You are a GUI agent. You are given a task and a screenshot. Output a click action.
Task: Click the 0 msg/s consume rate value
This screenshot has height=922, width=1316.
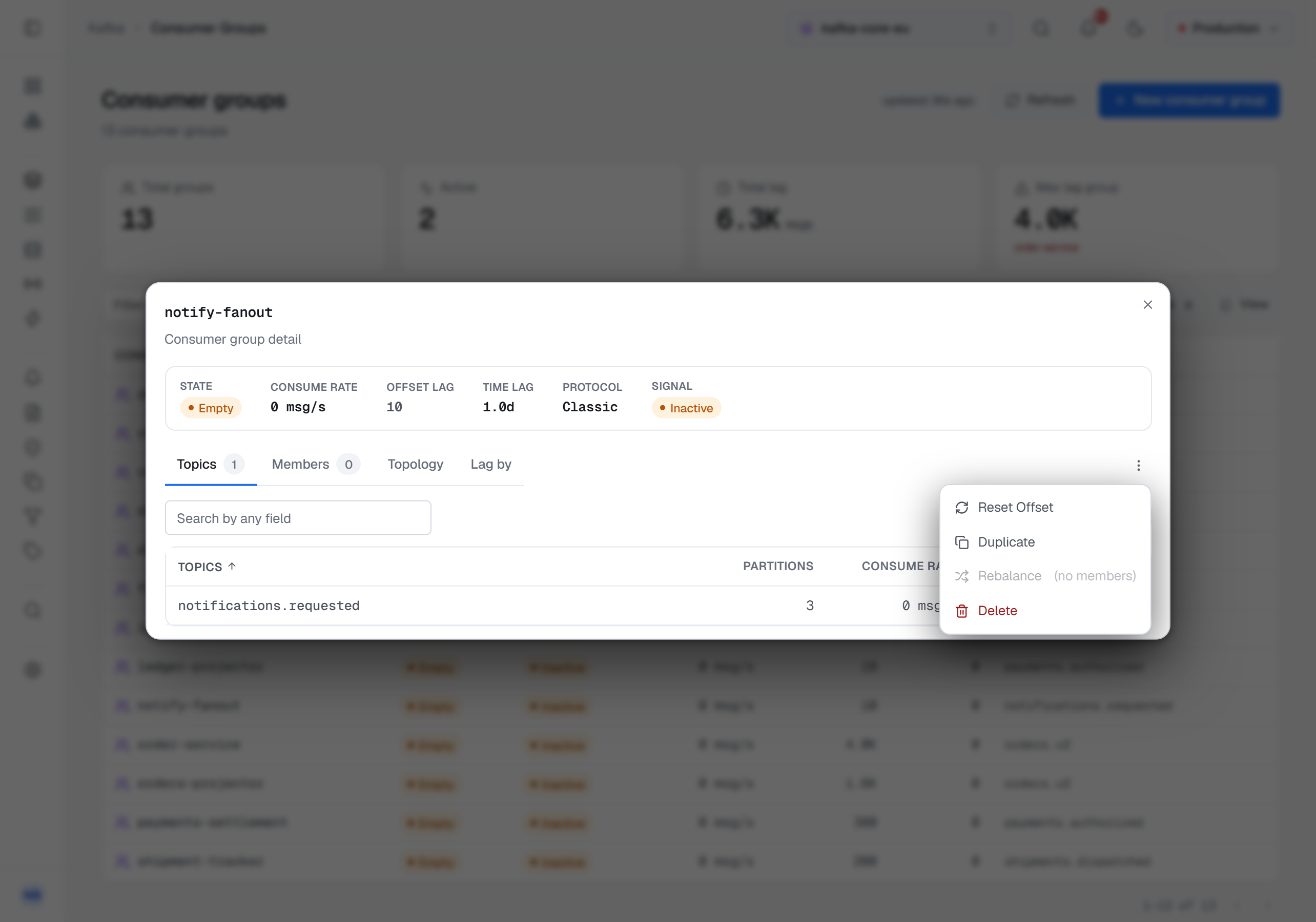click(x=298, y=407)
